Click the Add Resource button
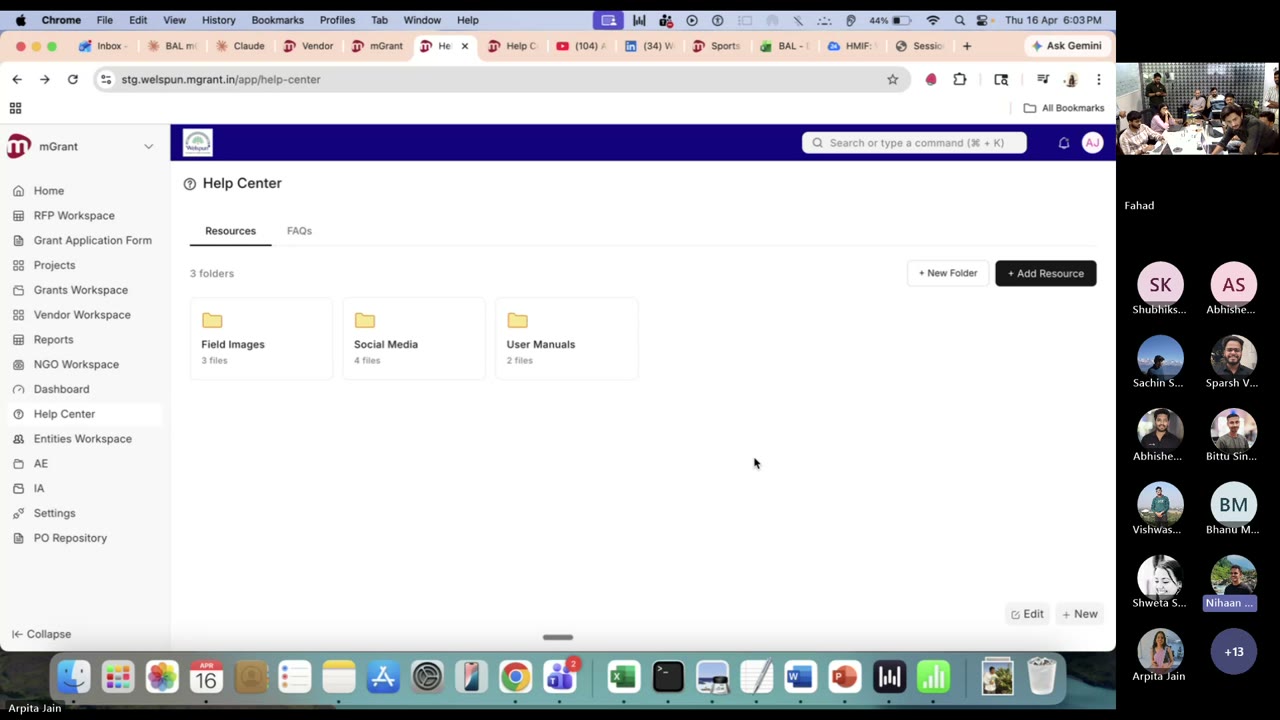1280x720 pixels. click(1045, 273)
